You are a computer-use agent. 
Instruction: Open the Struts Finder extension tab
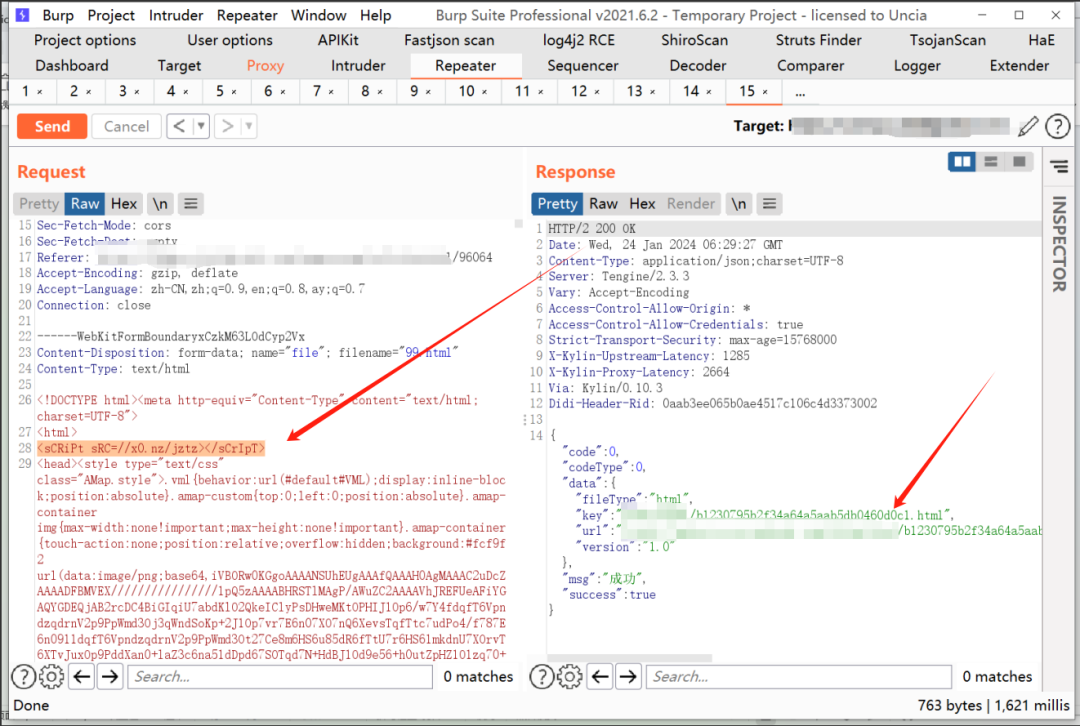[818, 41]
